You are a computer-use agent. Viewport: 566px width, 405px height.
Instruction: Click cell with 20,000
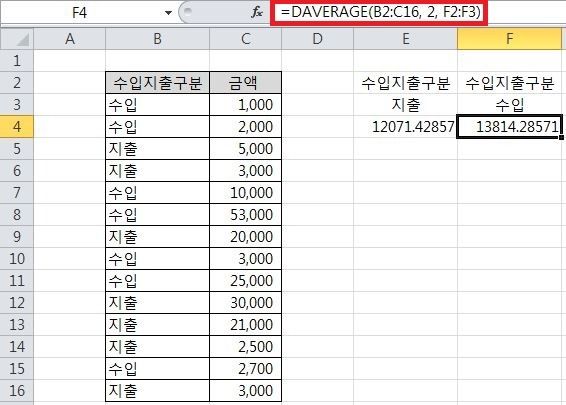[245, 237]
